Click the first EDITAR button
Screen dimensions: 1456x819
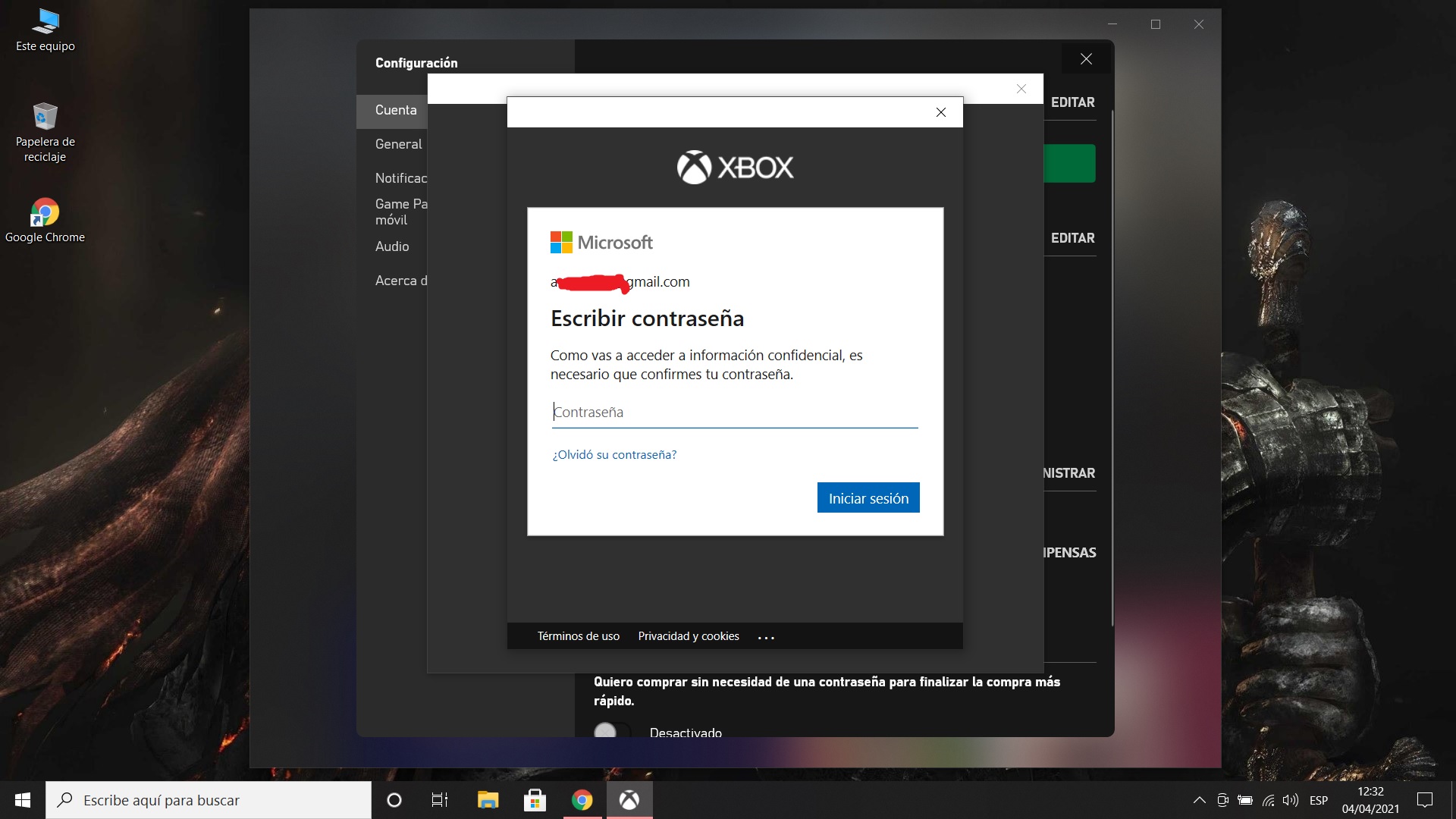tap(1072, 102)
